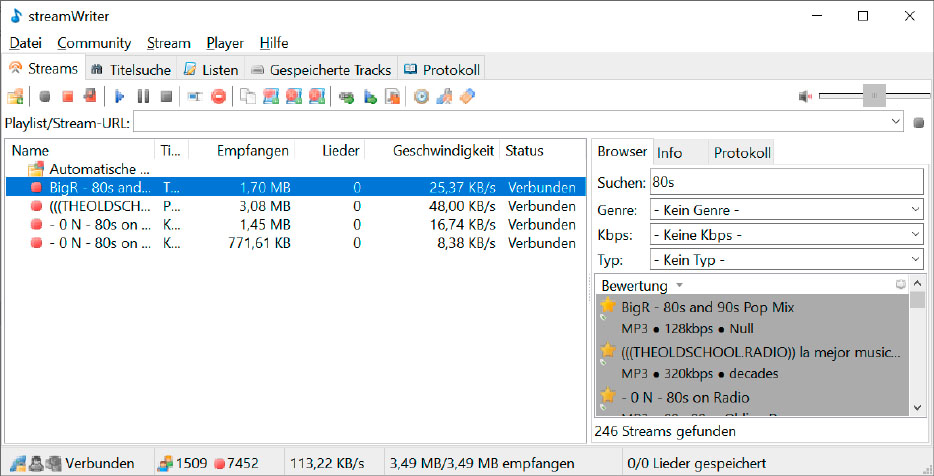Click the blue play with green arrow icon
The image size is (934, 476).
pos(370,97)
